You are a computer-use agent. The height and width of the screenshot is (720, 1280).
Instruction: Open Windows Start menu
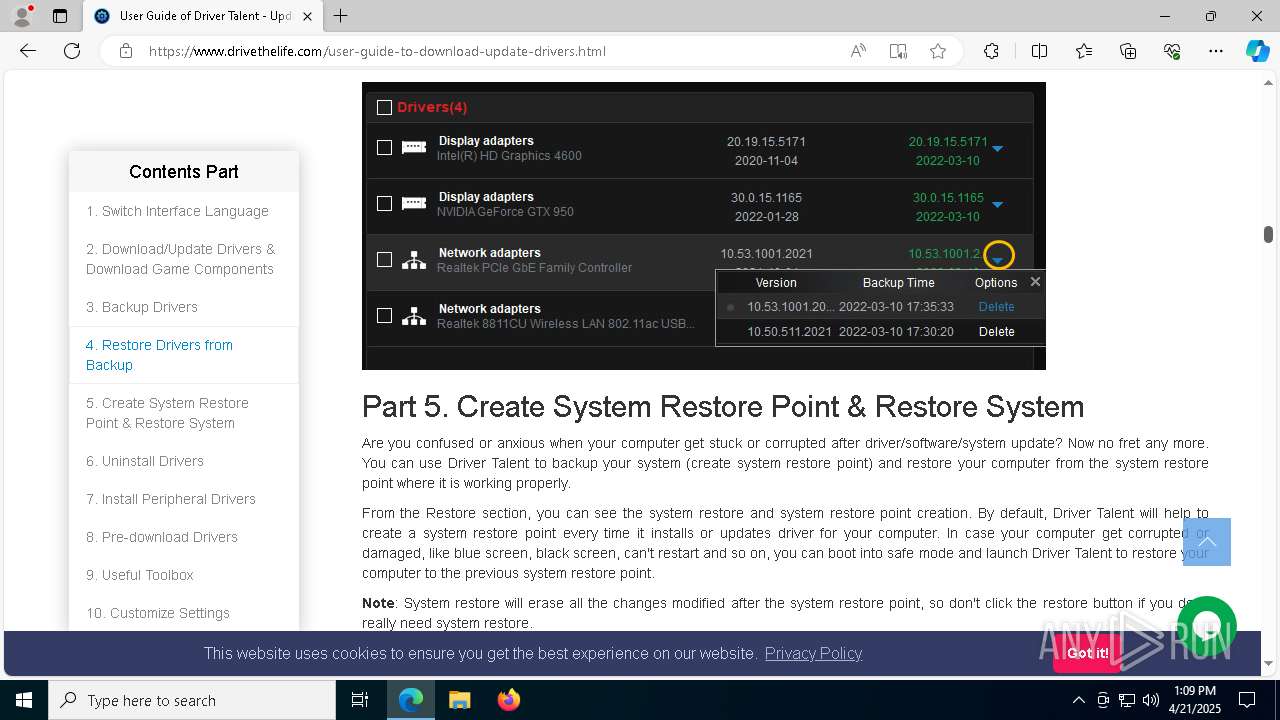(x=24, y=700)
